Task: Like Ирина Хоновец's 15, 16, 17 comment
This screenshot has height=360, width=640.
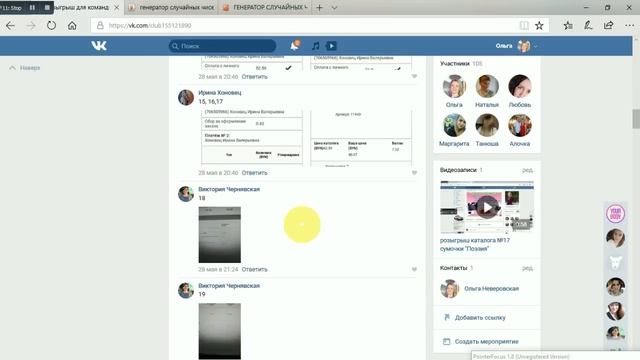Action: (414, 173)
